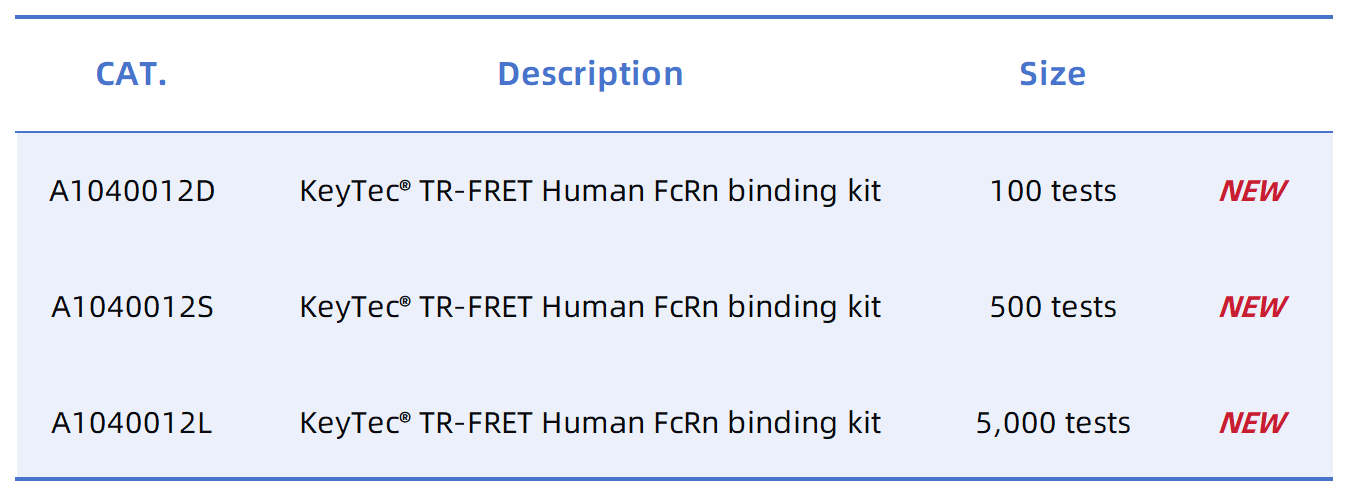Click the Description column header
1348x496 pixels.
pyautogui.click(x=590, y=74)
